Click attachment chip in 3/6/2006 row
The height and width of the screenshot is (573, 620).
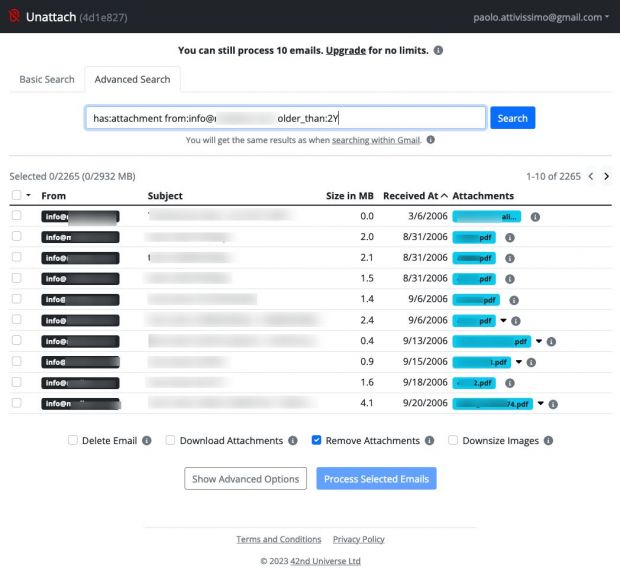click(x=487, y=217)
